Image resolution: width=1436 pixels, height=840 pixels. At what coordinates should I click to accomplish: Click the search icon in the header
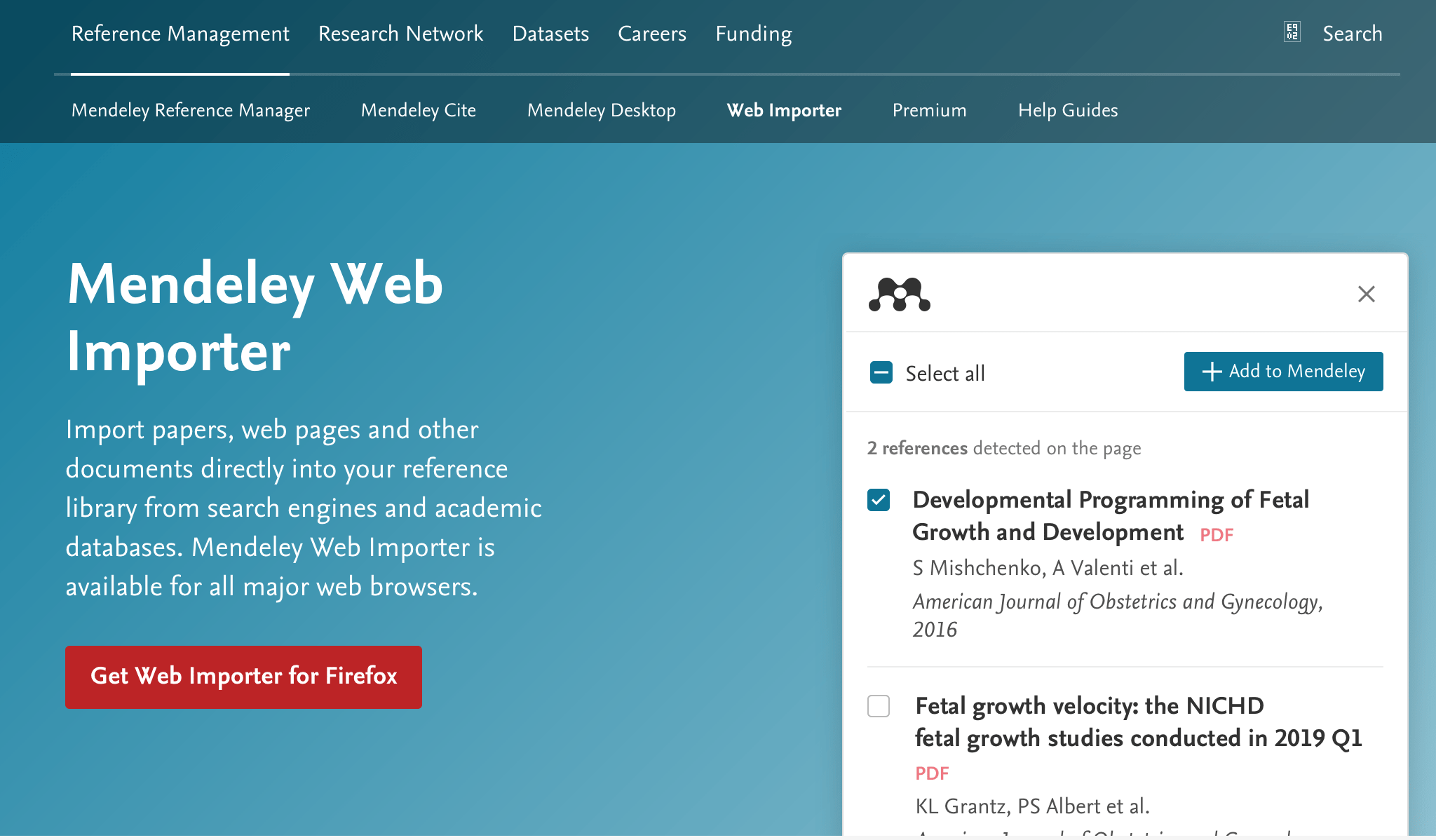click(1292, 32)
